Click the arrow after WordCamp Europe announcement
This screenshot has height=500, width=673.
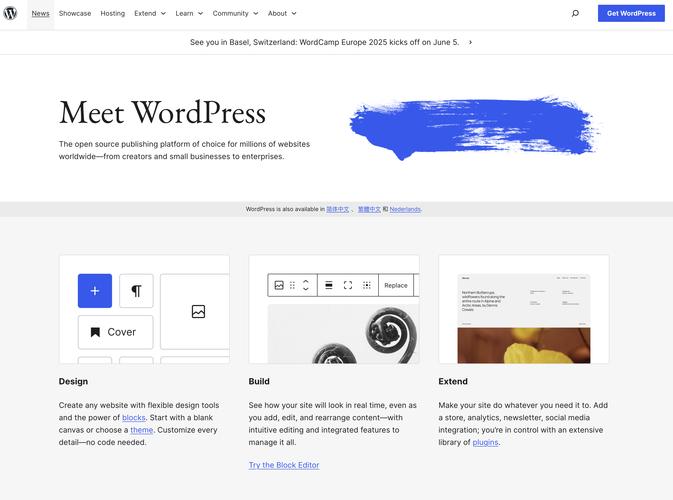470,42
